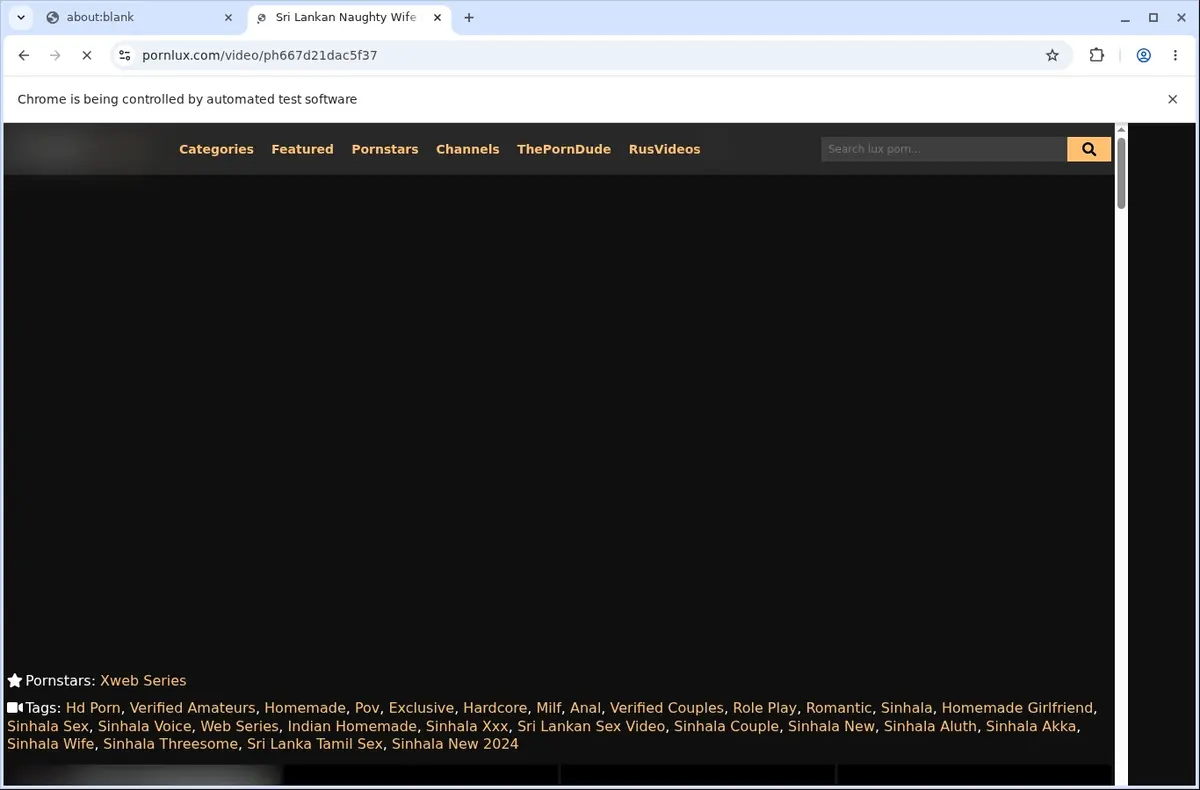Dismiss the automated test software infobar
This screenshot has width=1200, height=790.
tap(1173, 99)
